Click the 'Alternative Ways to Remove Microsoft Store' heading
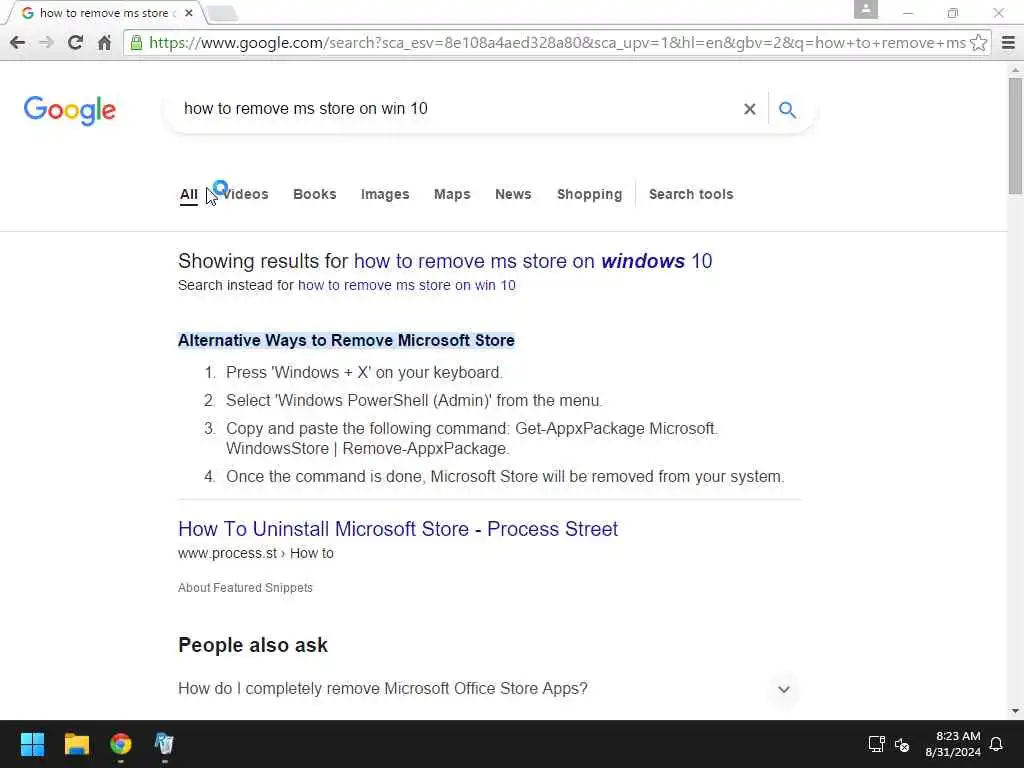This screenshot has height=768, width=1024. [x=346, y=341]
